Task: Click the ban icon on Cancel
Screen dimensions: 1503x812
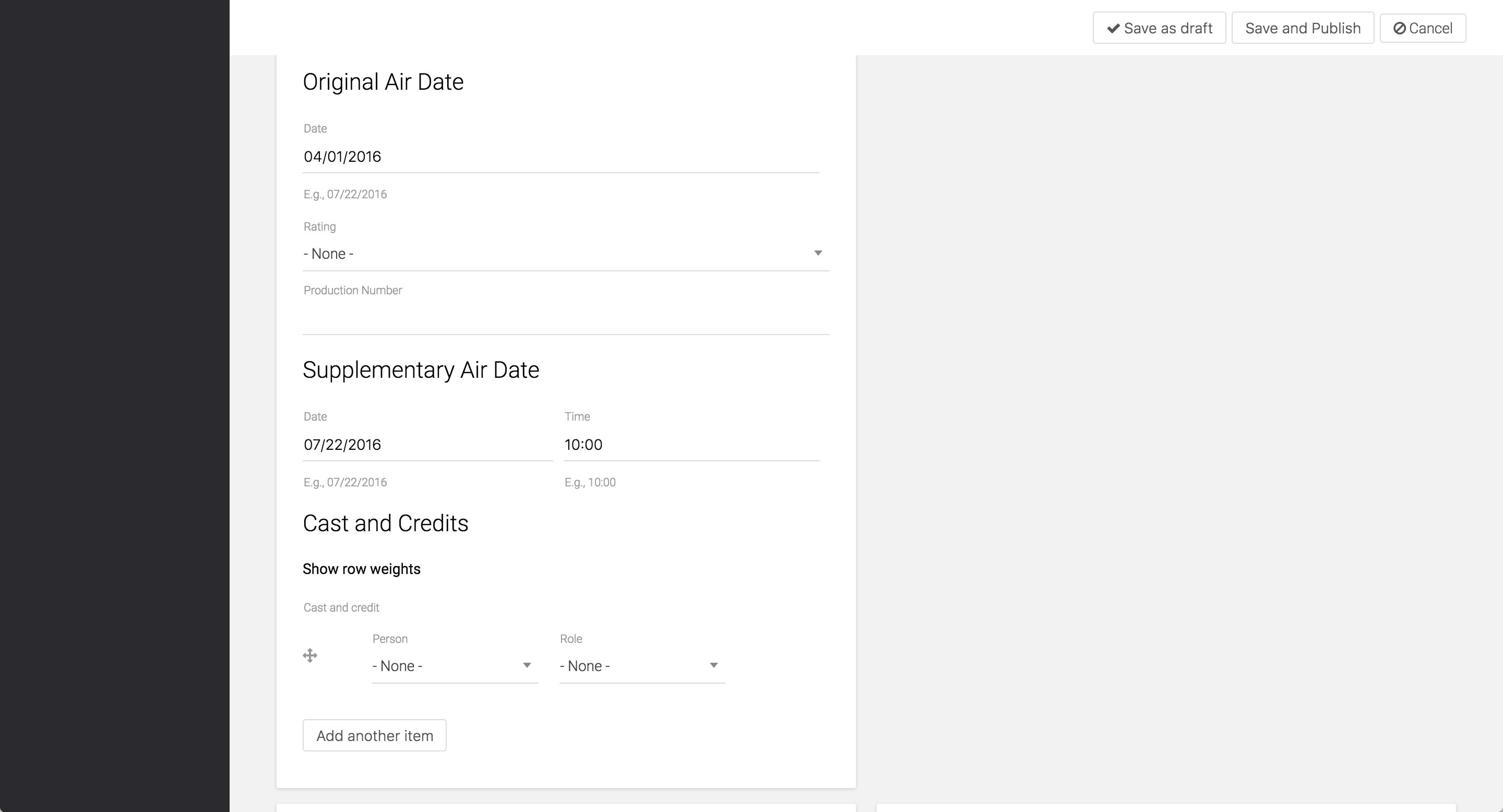Action: [x=1399, y=28]
